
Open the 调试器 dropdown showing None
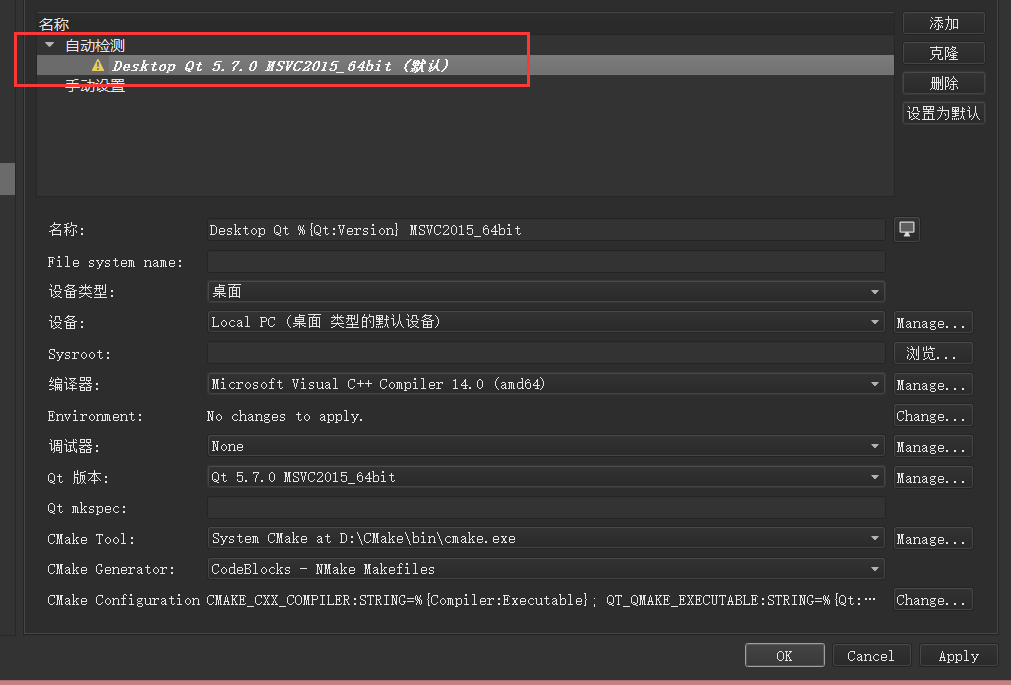545,446
